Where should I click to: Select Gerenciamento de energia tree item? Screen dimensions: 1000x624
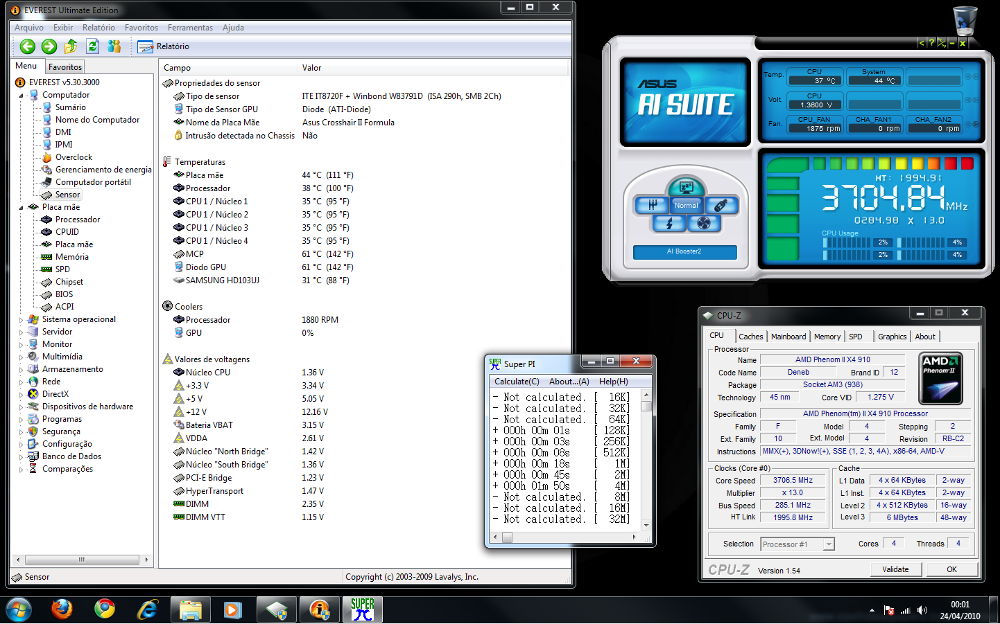(x=103, y=169)
